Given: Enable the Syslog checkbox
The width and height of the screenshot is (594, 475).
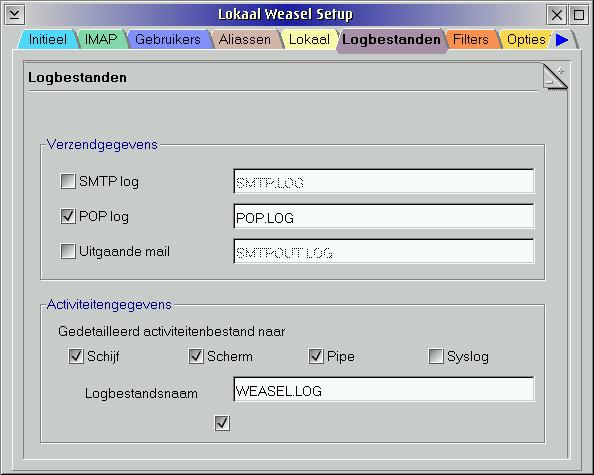Looking at the screenshot, I should pyautogui.click(x=436, y=356).
